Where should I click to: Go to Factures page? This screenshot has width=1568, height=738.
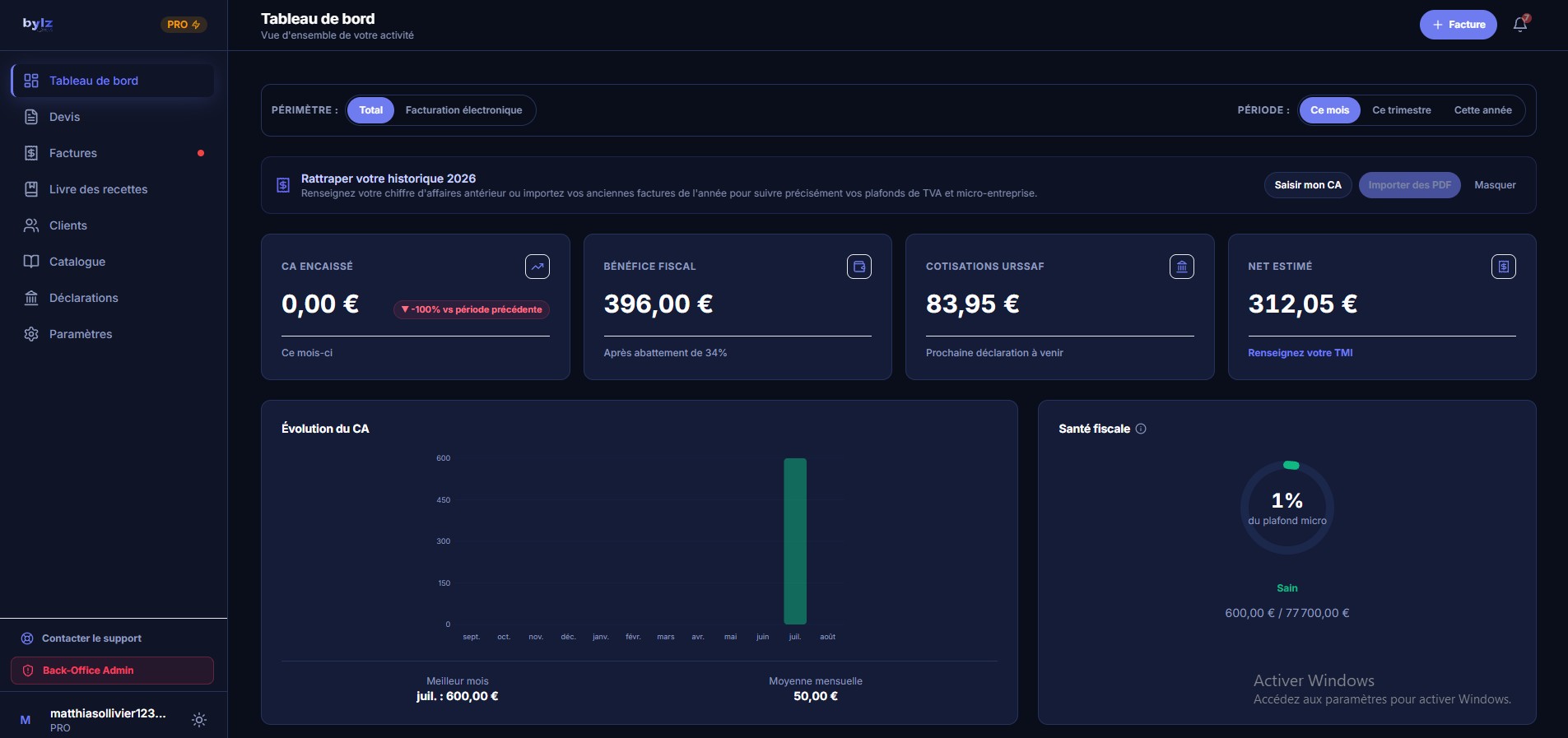[113, 153]
